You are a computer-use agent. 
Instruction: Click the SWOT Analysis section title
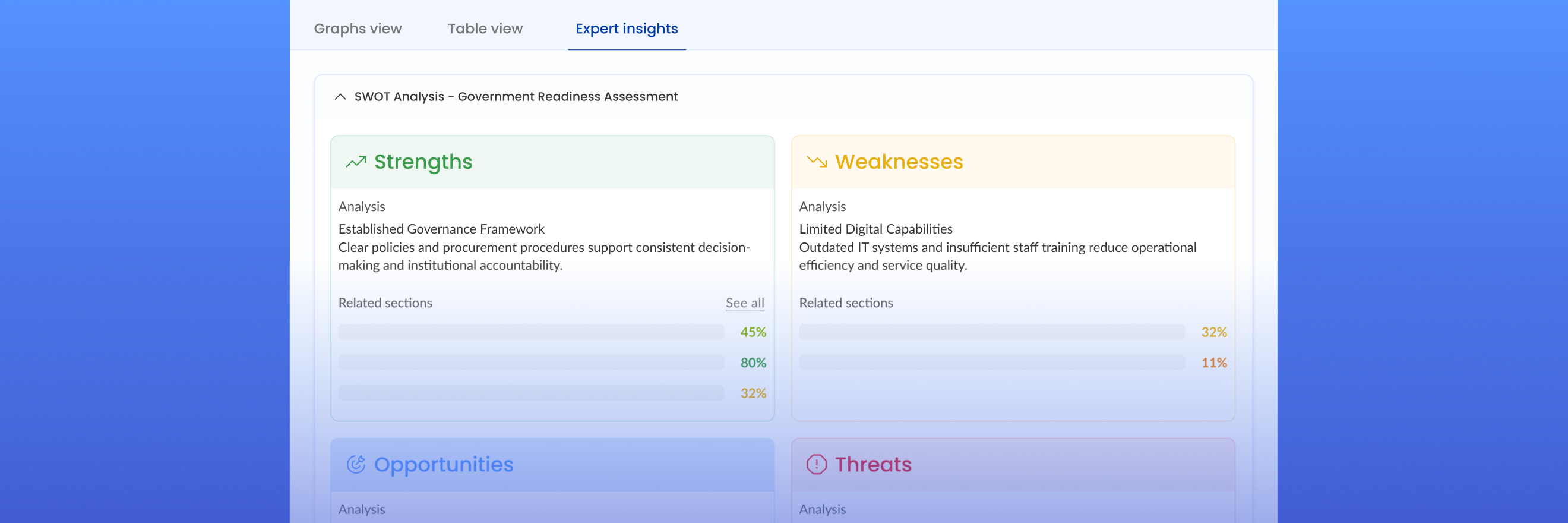coord(516,97)
